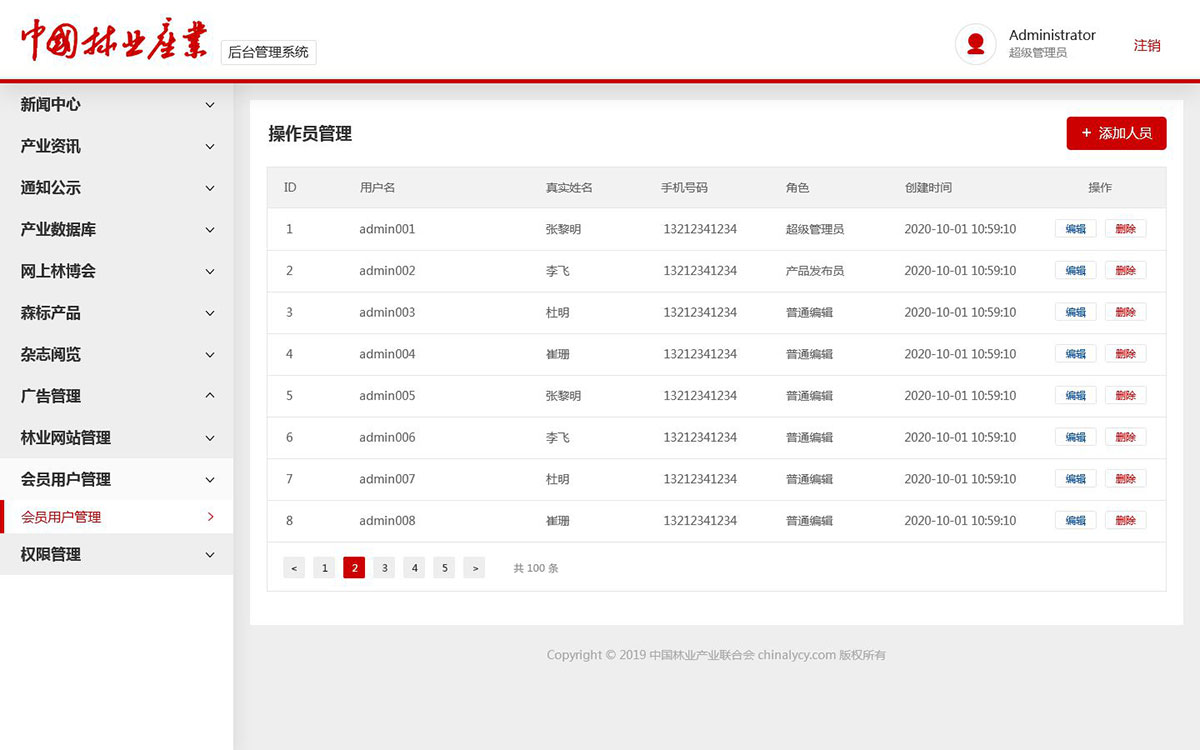
Task: Click the 用户名 column header
Action: [378, 188]
